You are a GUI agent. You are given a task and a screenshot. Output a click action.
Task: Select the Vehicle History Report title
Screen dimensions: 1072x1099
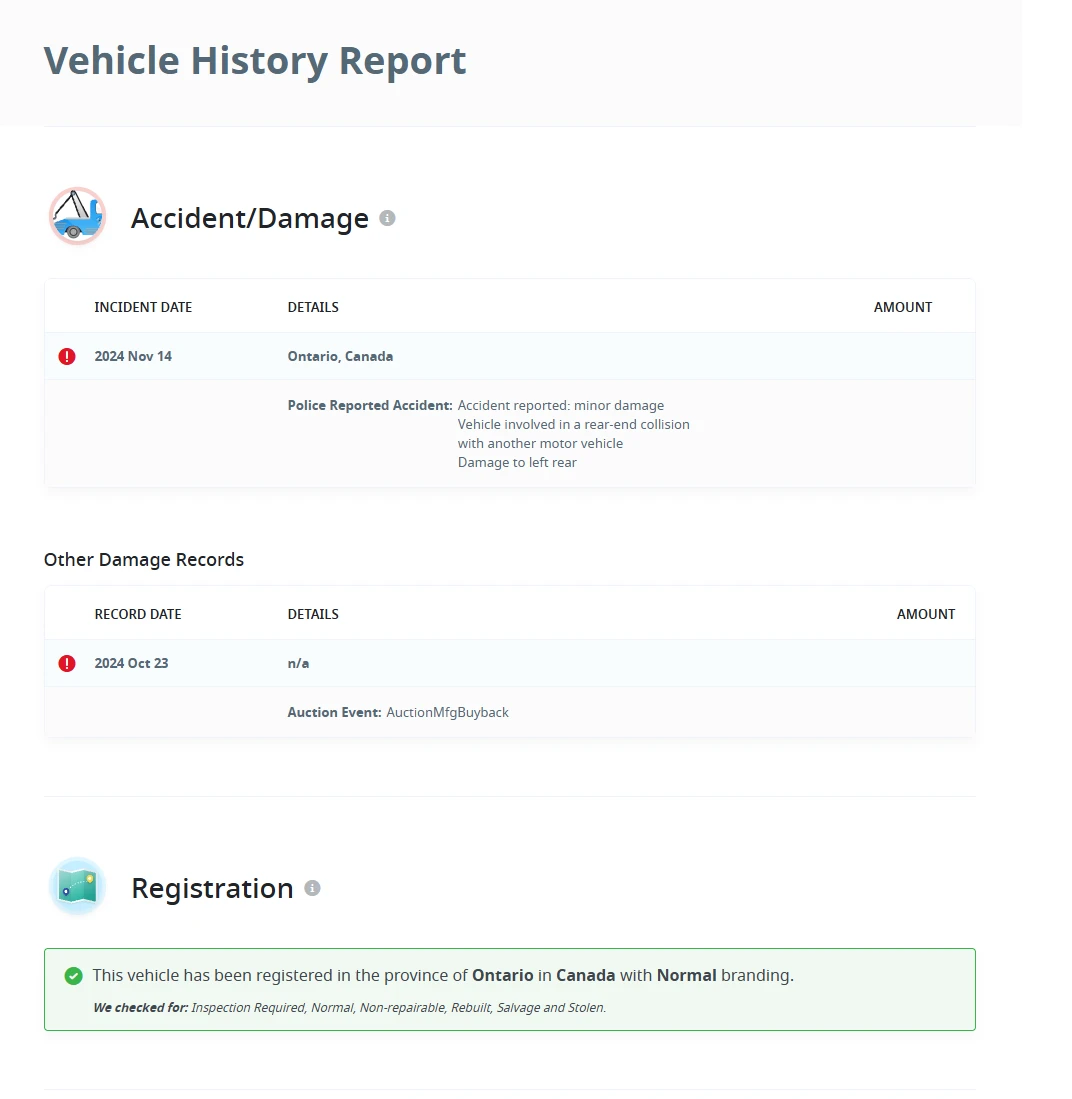(x=255, y=60)
